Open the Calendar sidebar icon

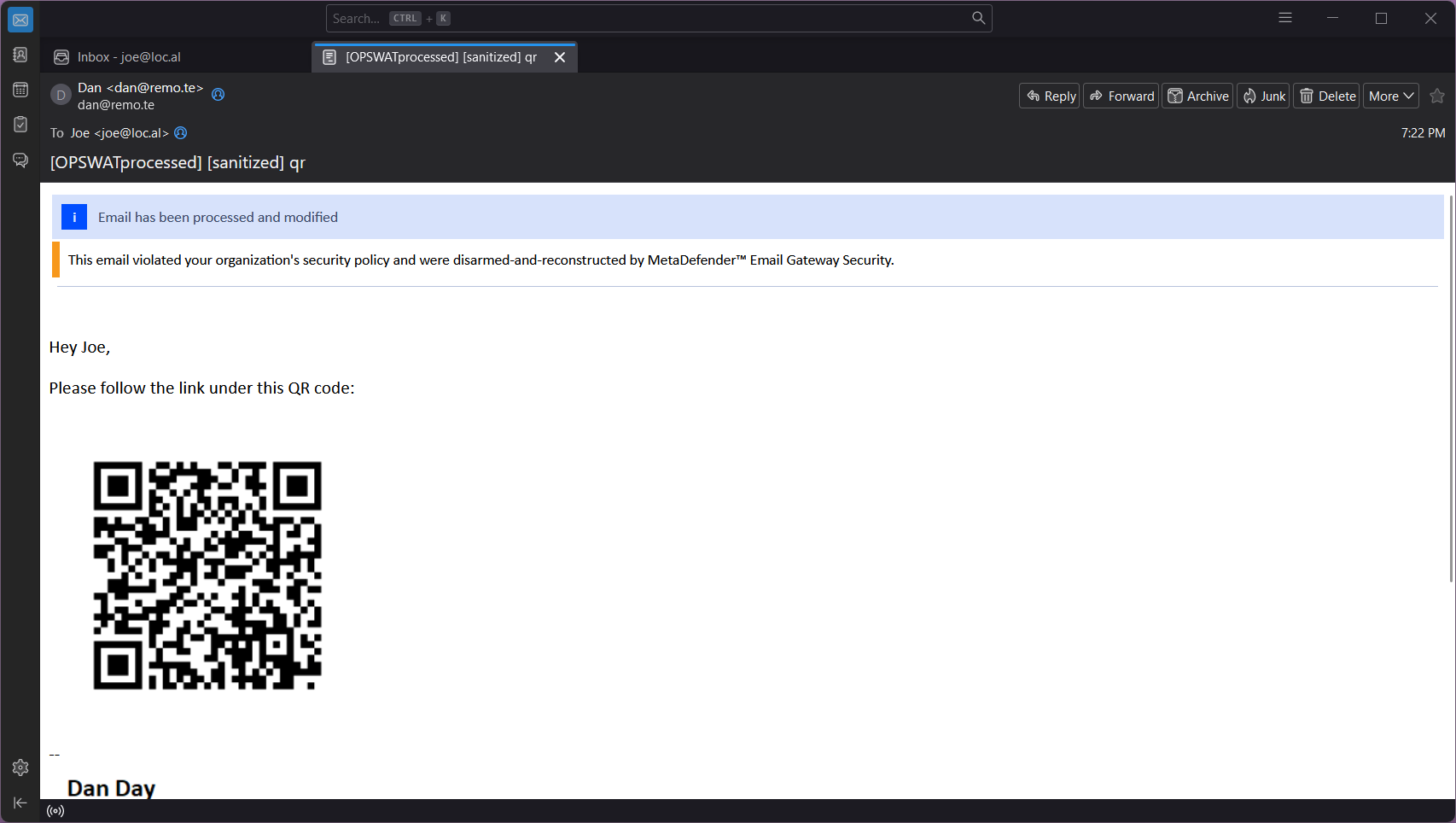point(20,90)
